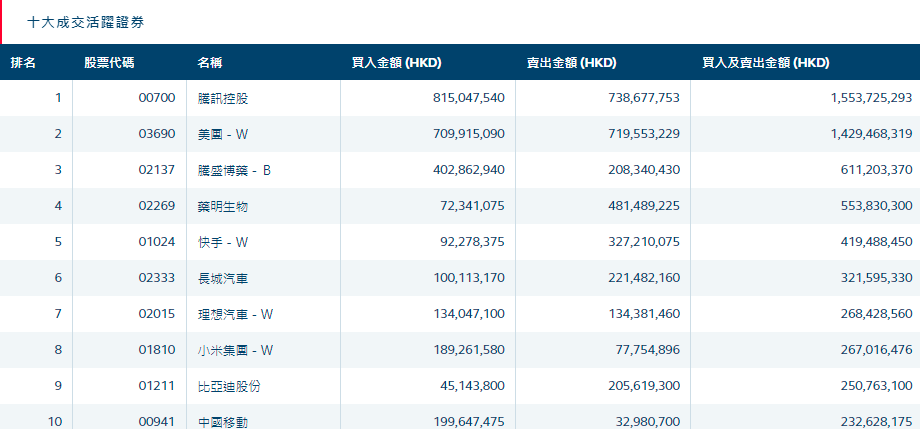Click sell amount 738,677,753
Viewport: 920px width, 429px height.
click(x=644, y=98)
